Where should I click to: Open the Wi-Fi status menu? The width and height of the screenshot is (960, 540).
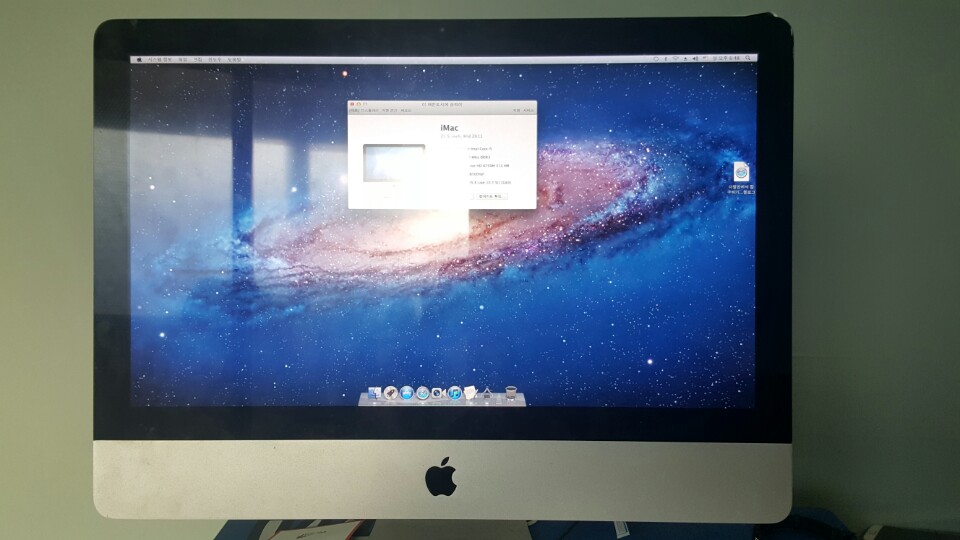click(676, 59)
